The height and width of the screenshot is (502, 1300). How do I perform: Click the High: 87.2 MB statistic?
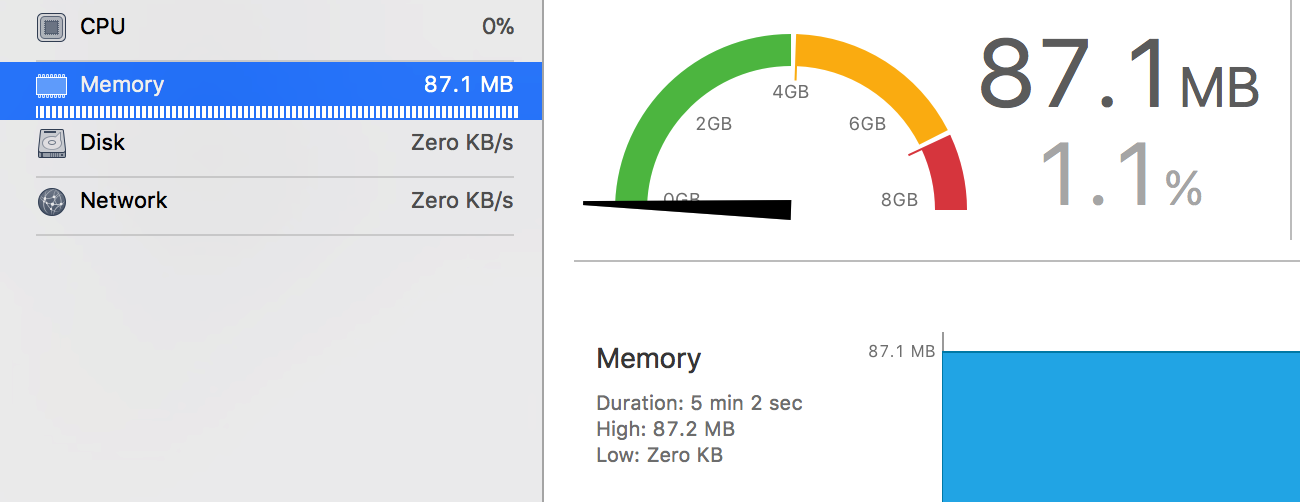coord(665,429)
